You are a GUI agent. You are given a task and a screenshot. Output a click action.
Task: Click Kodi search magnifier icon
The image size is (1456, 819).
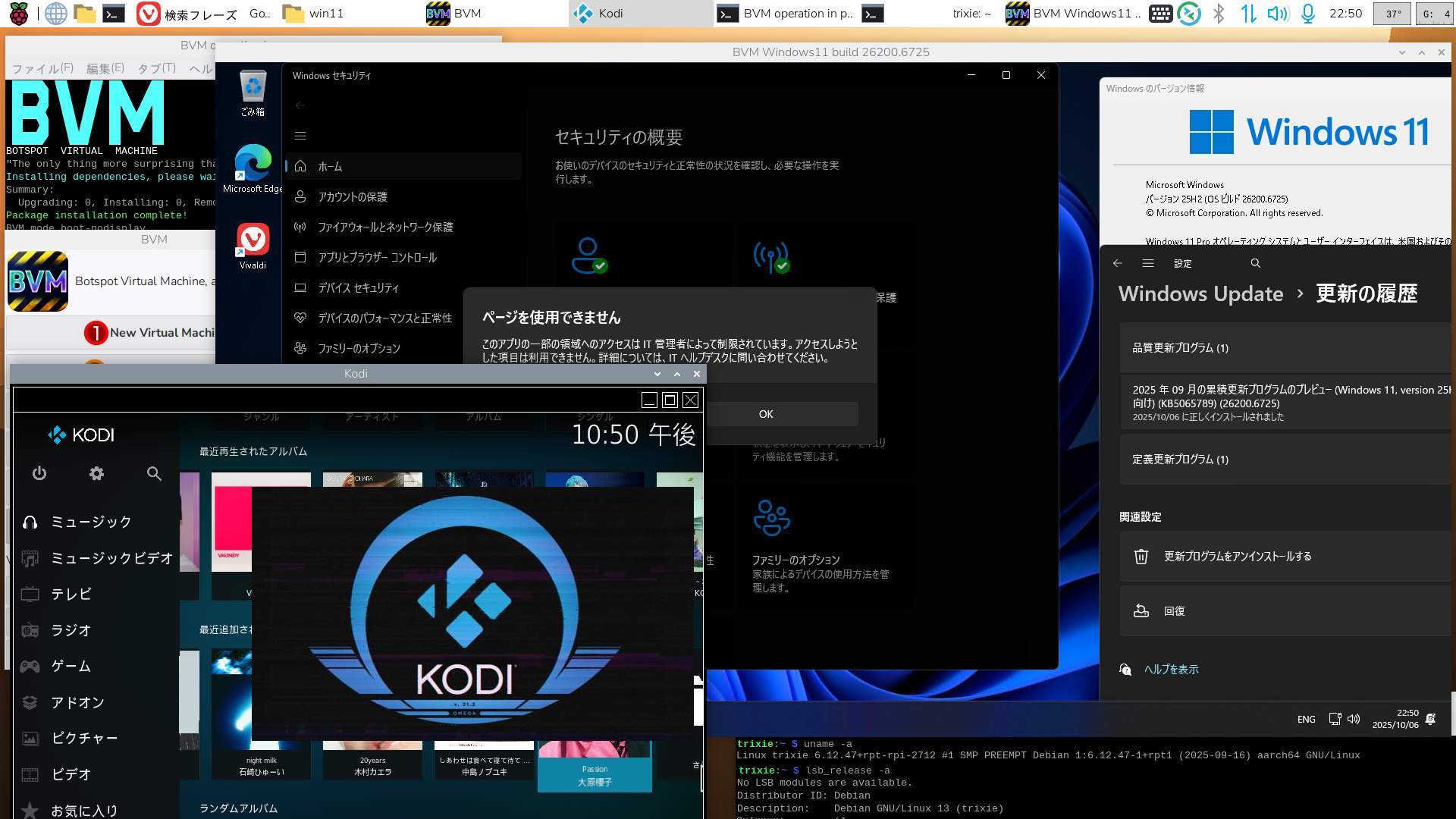coord(154,474)
